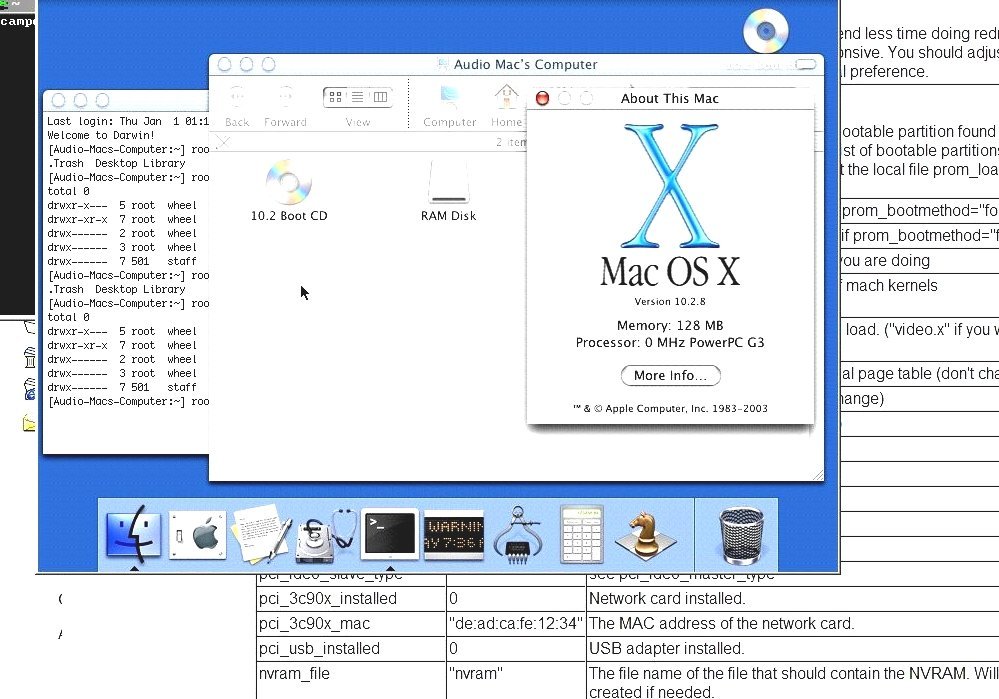Switch Finder to column view
Image resolution: width=999 pixels, height=699 pixels.
(x=380, y=97)
